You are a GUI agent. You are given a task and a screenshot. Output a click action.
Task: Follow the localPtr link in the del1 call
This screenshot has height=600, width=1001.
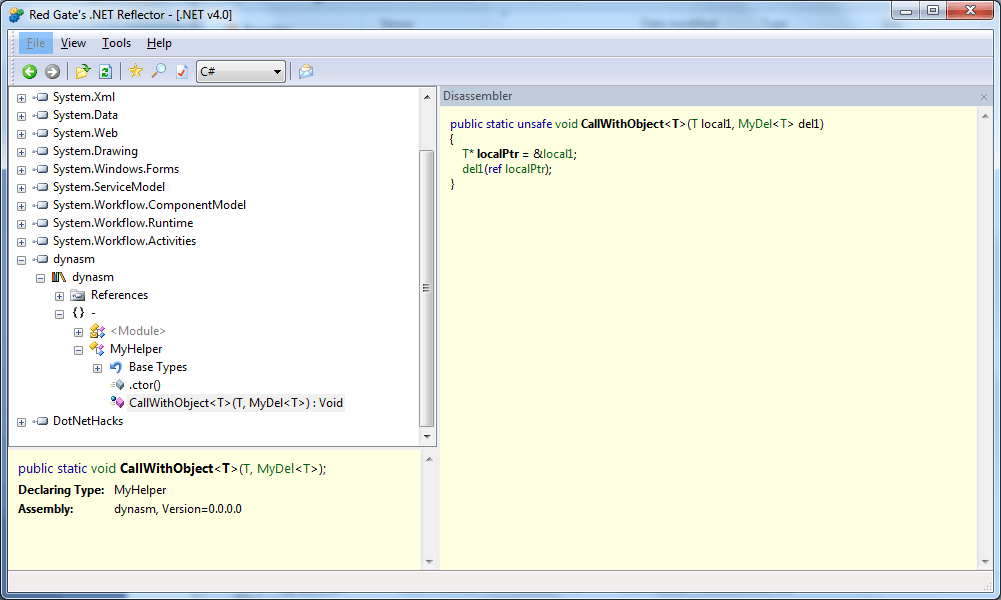click(525, 169)
